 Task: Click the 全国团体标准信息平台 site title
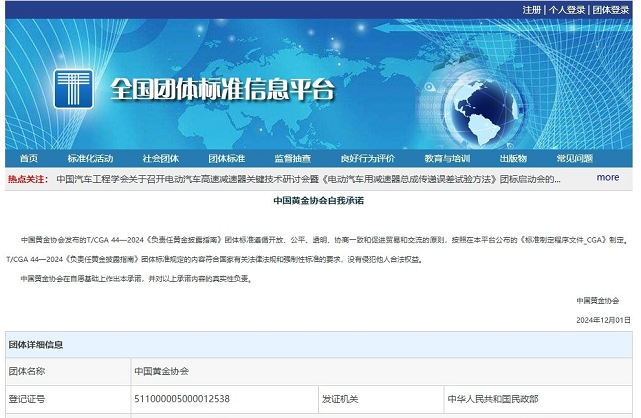pos(218,90)
